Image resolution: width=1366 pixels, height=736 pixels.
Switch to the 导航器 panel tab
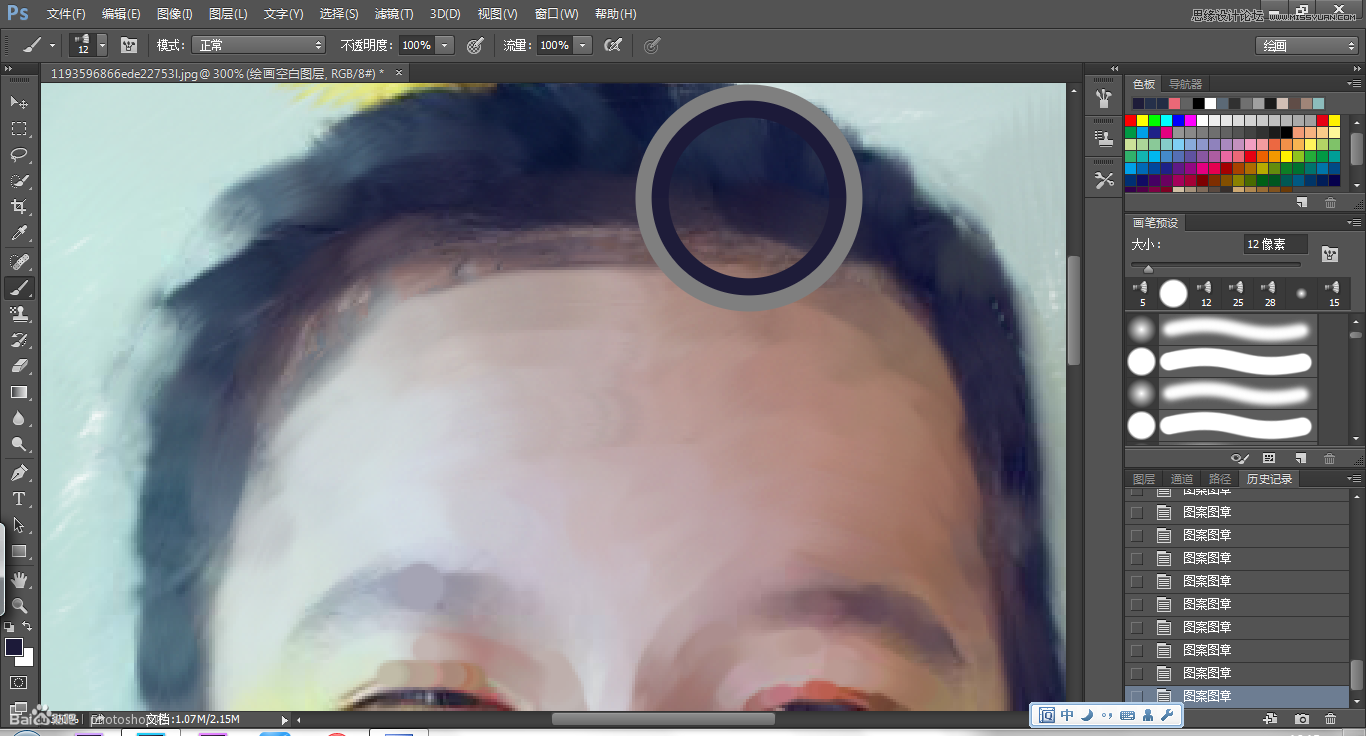tap(1185, 83)
